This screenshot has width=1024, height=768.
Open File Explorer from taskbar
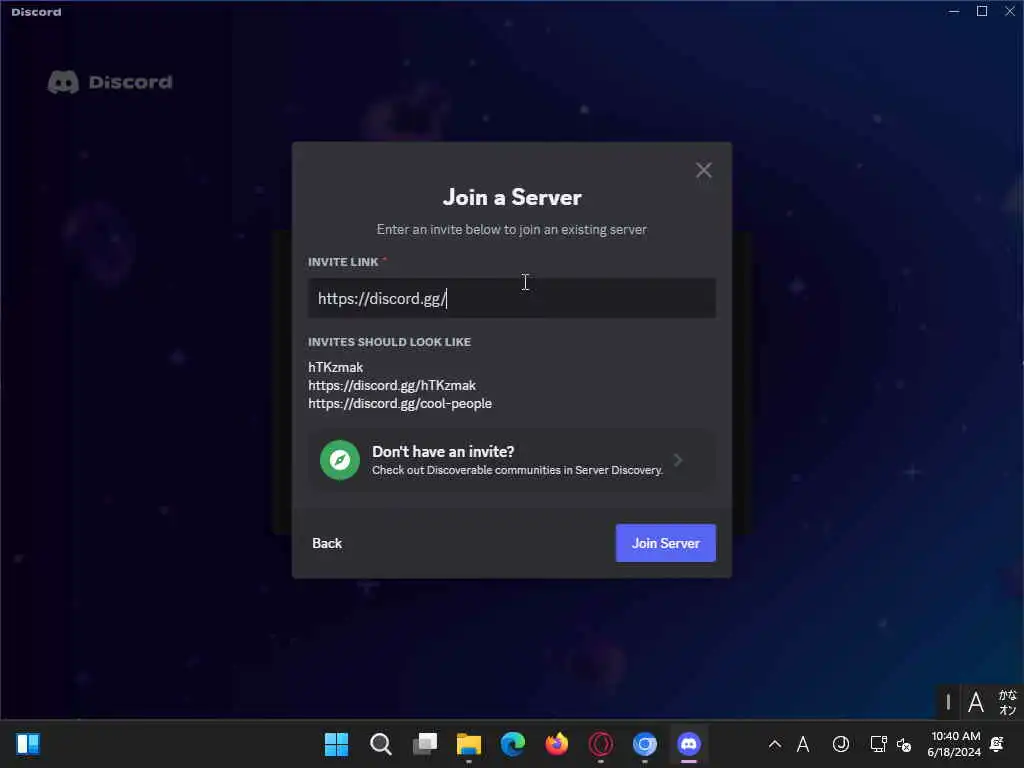pyautogui.click(x=468, y=744)
